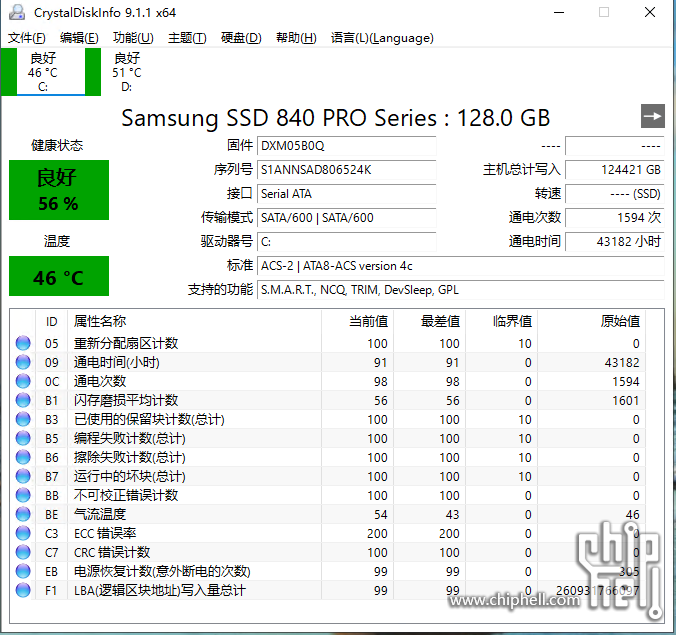Open the 帮助(H) menu
Viewport: 676px width, 635px height.
pyautogui.click(x=296, y=38)
